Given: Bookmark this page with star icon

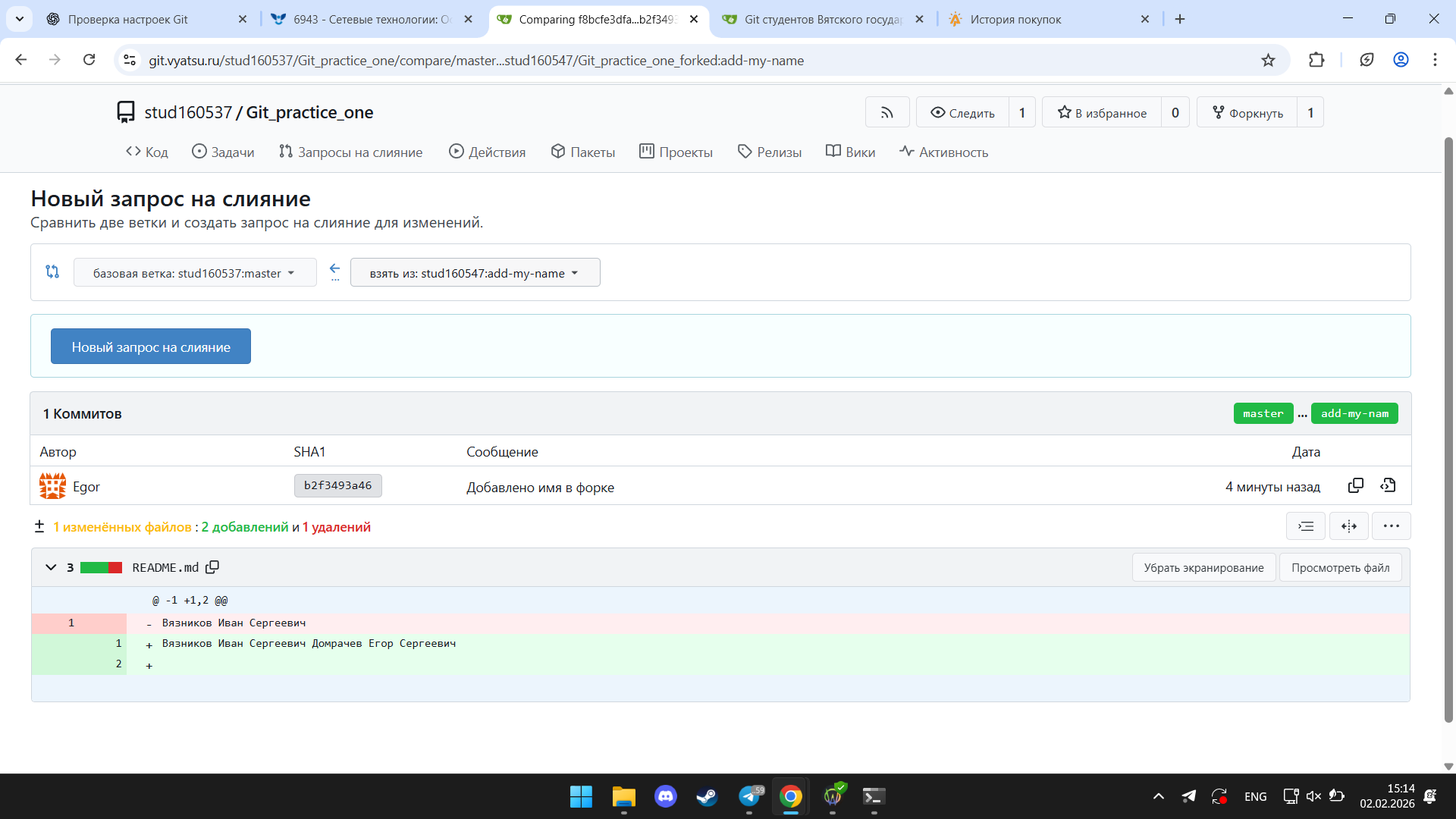Looking at the screenshot, I should click(x=1268, y=61).
